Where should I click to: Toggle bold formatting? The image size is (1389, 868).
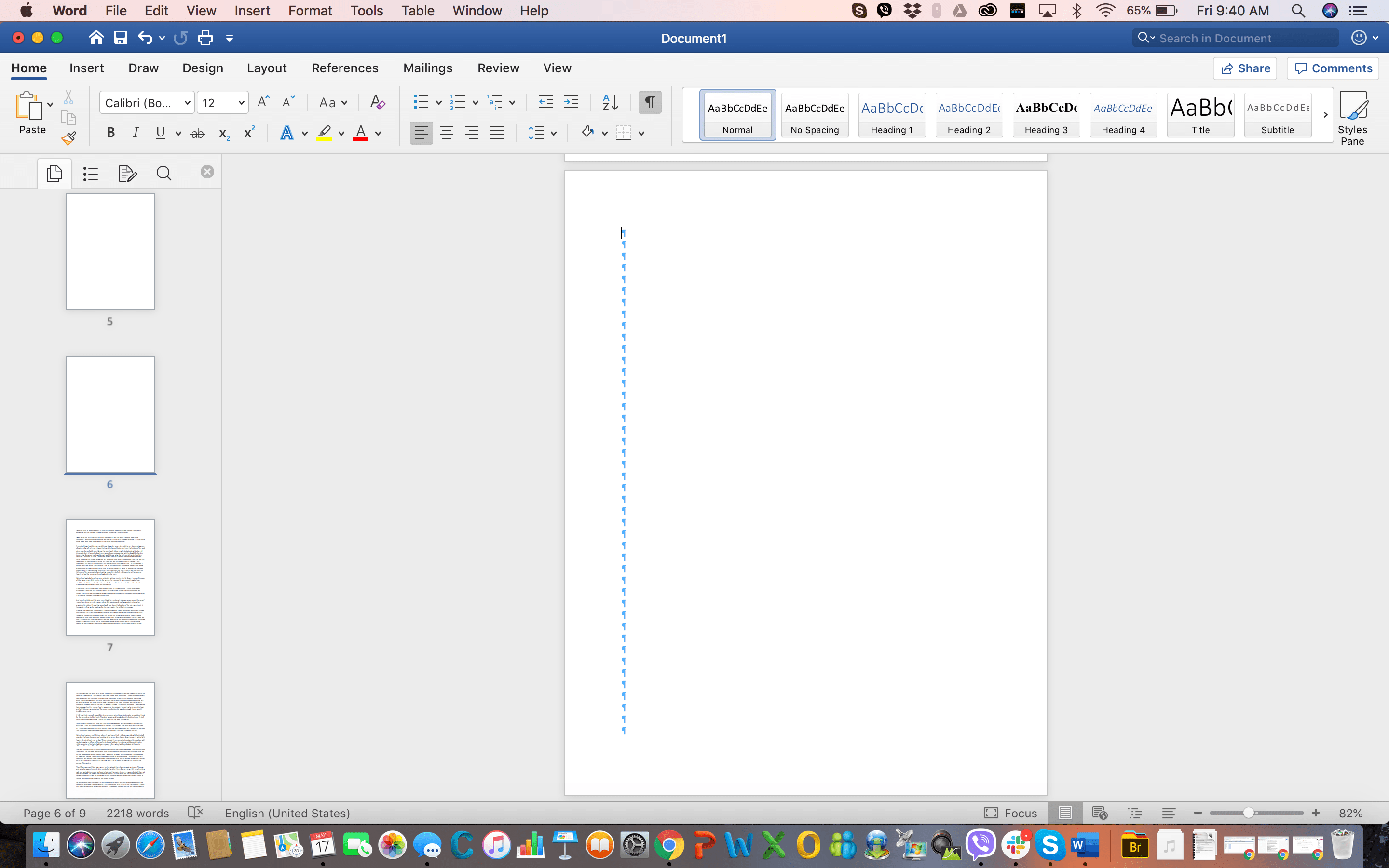(111, 133)
